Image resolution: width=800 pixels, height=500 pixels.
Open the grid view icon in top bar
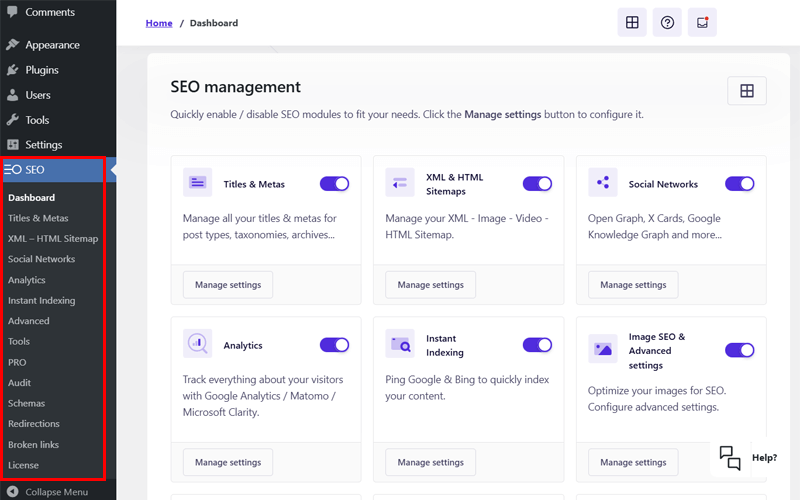632,22
